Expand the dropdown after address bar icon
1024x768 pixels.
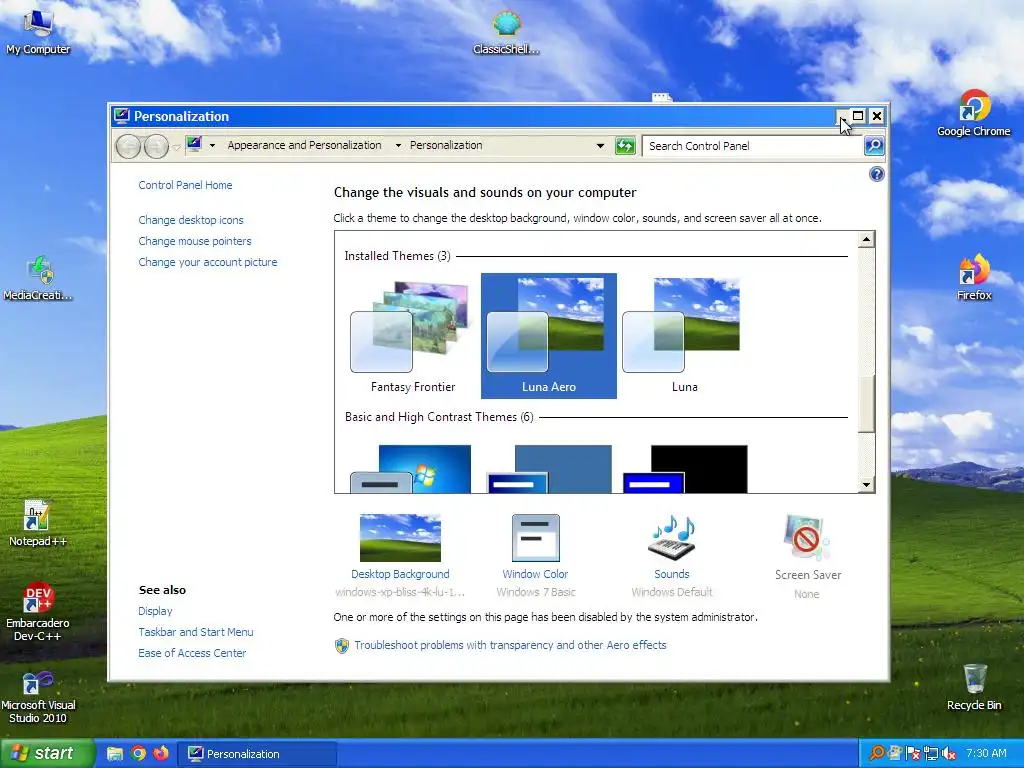click(212, 146)
